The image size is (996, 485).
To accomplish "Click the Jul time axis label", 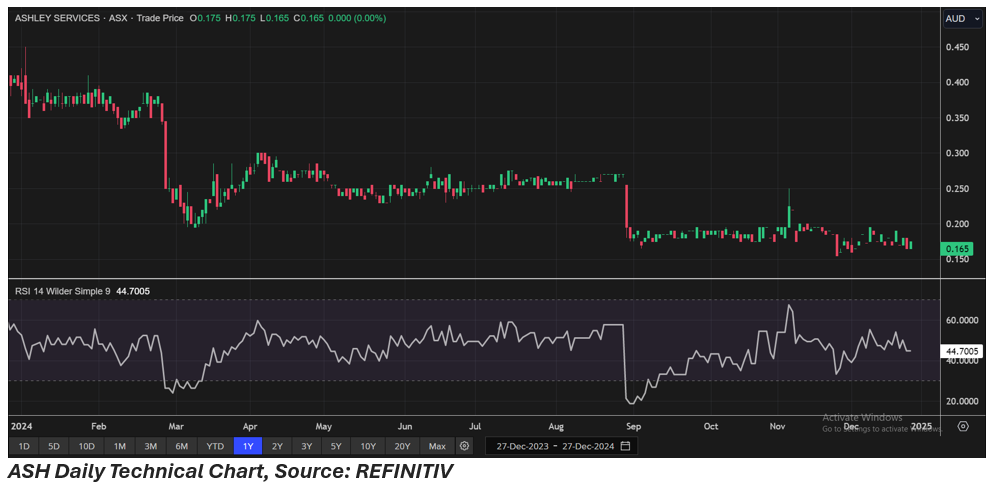I will pos(475,426).
